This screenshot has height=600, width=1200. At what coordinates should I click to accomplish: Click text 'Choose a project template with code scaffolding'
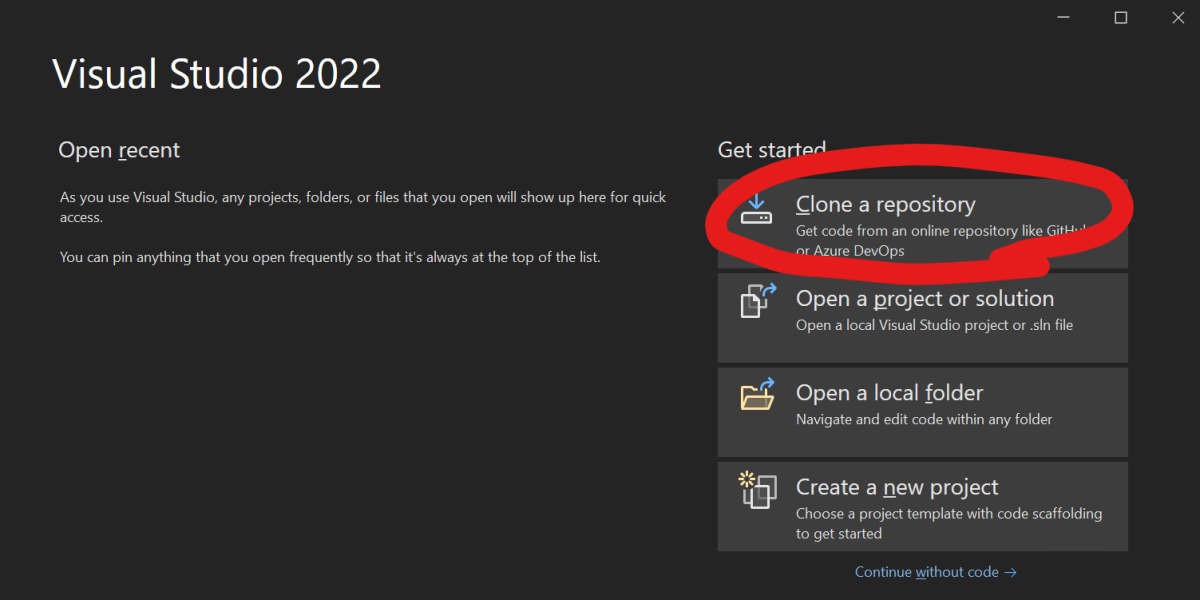[x=949, y=513]
